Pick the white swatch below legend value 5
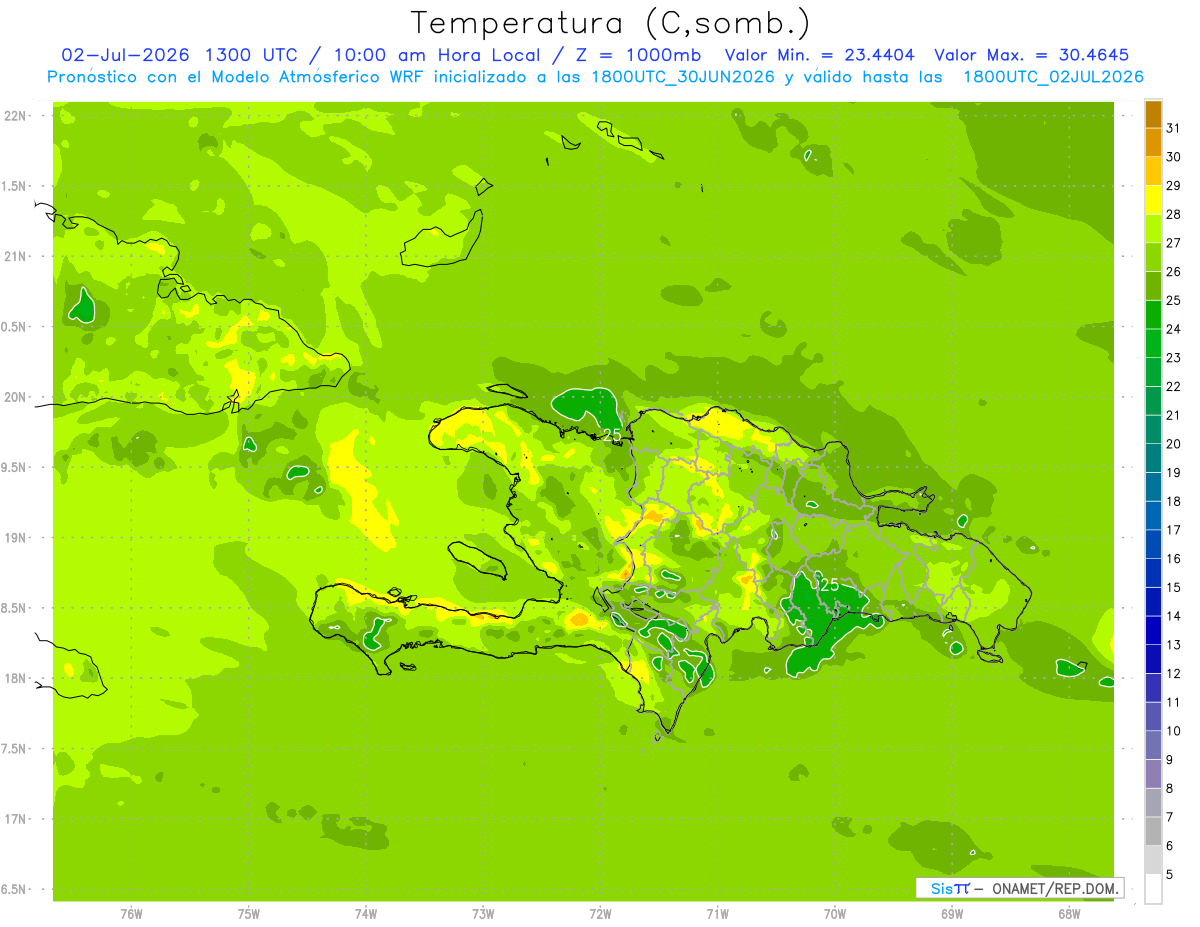This screenshot has width=1200, height=927. [x=1153, y=889]
